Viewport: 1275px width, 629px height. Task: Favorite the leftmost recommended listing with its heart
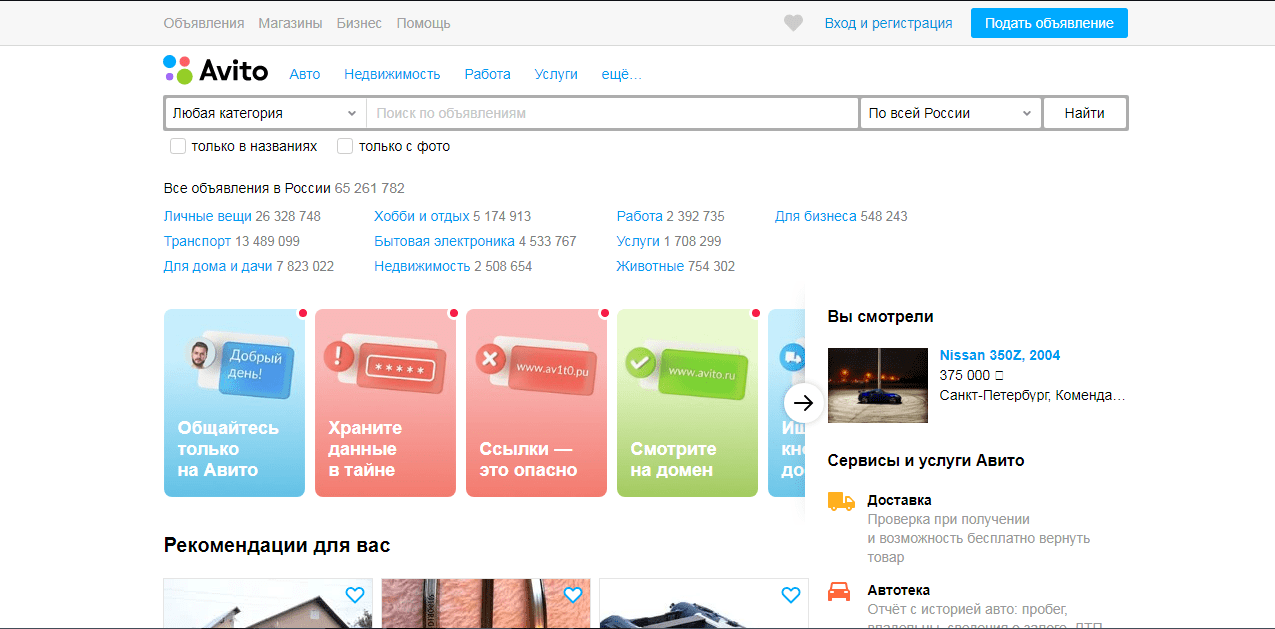point(354,595)
